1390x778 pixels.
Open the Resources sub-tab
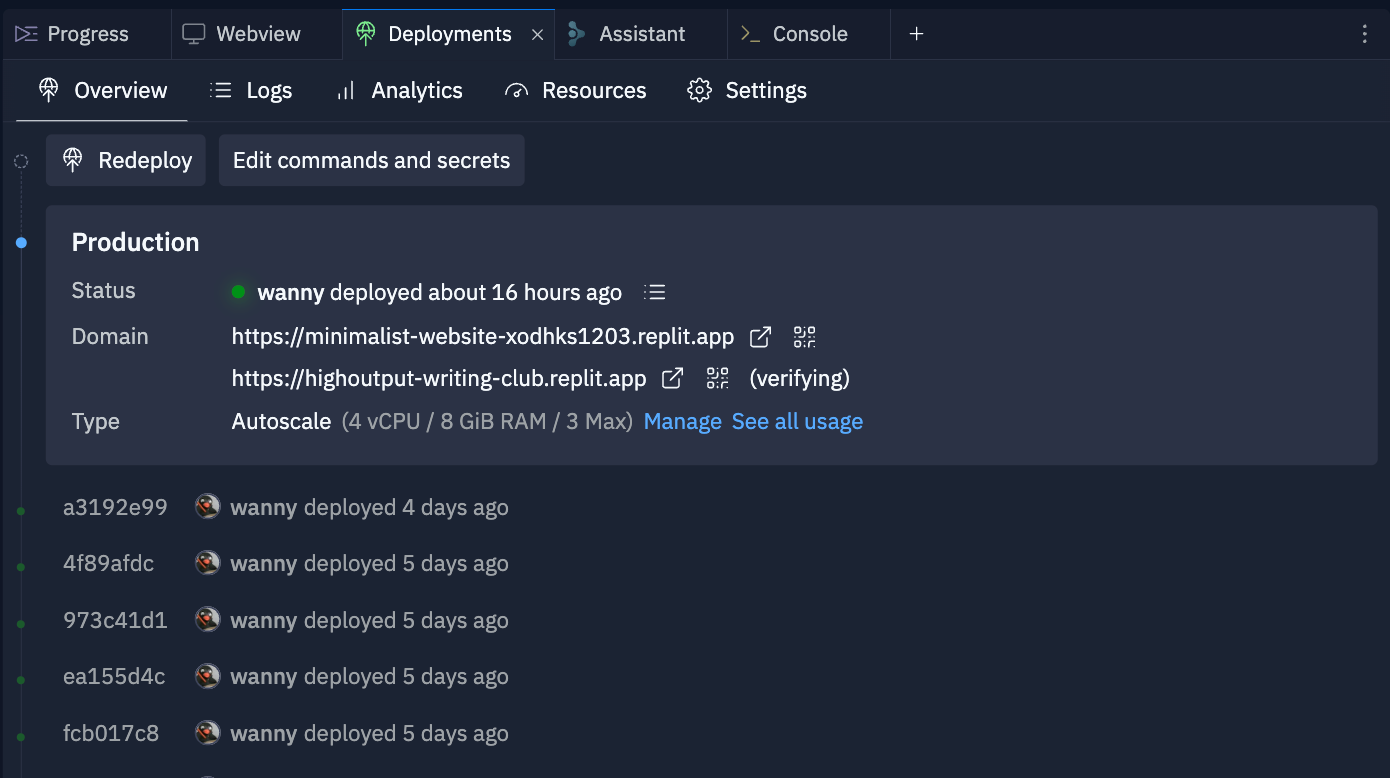click(576, 91)
